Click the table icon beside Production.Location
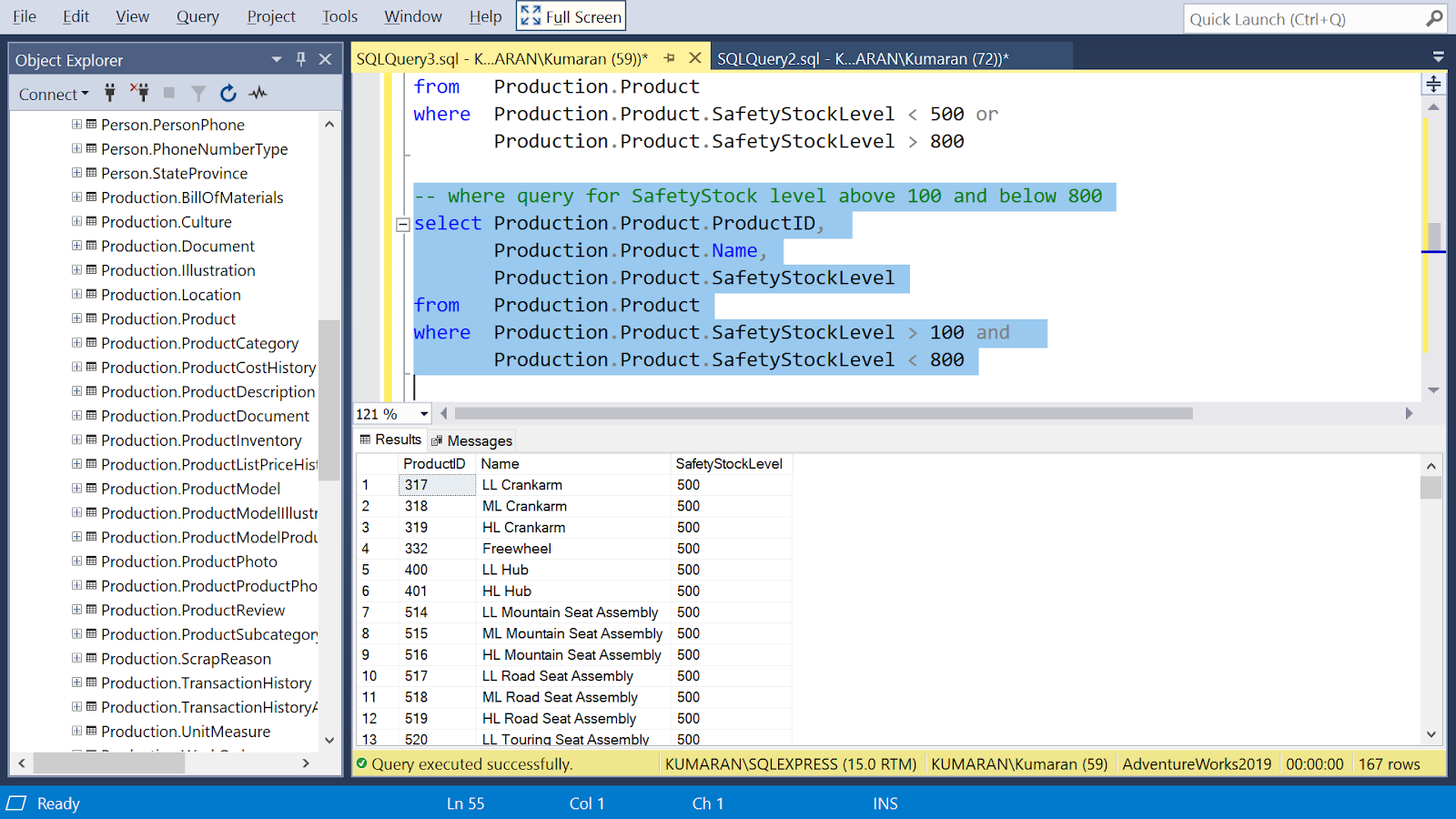Image resolution: width=1456 pixels, height=819 pixels. [91, 294]
